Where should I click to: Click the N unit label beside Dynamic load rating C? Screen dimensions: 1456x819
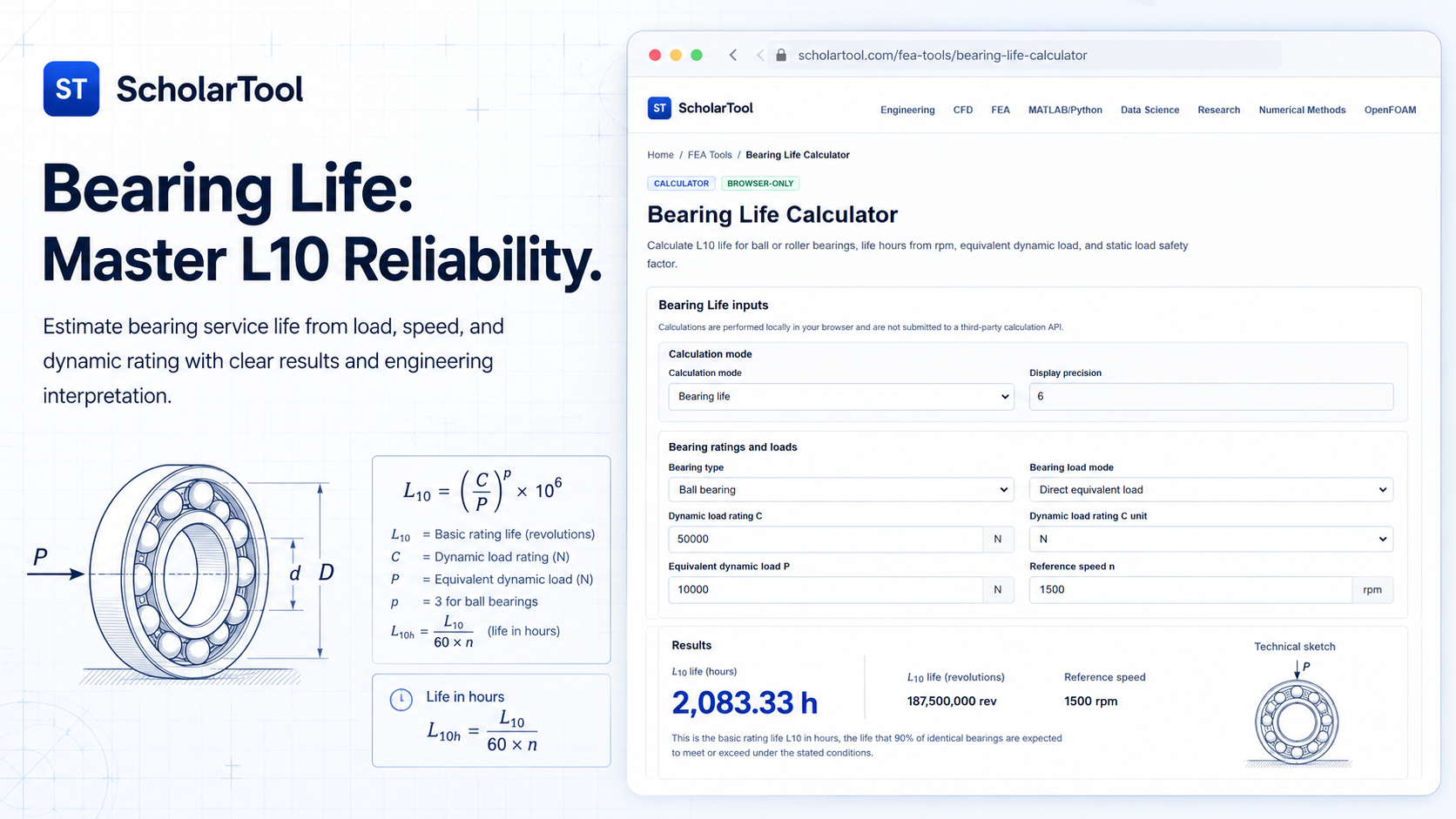tap(998, 539)
